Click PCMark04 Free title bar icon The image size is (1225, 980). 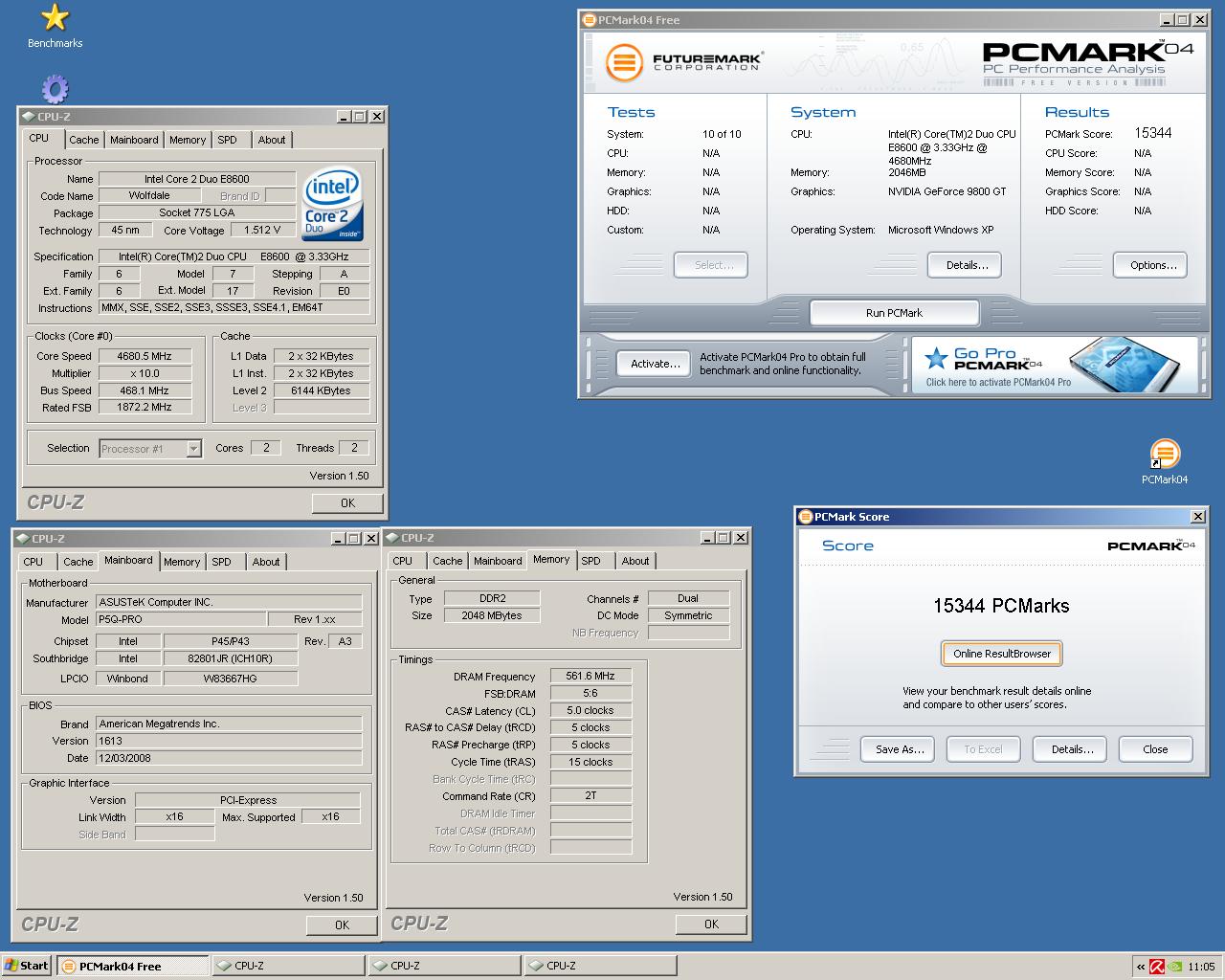[x=590, y=20]
